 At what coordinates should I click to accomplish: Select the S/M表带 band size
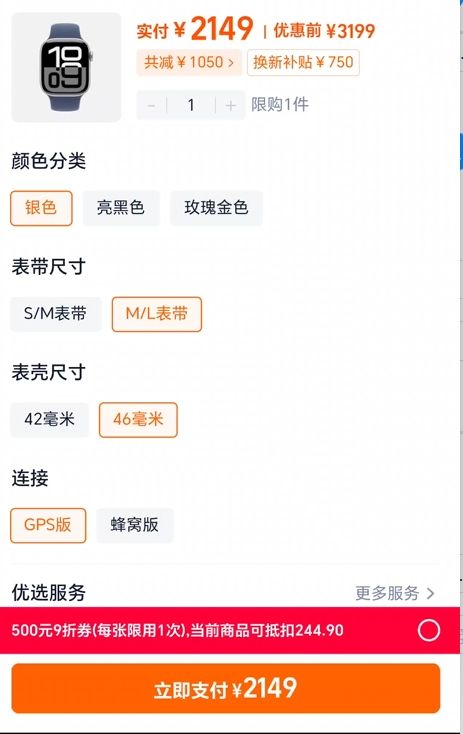(x=56, y=314)
